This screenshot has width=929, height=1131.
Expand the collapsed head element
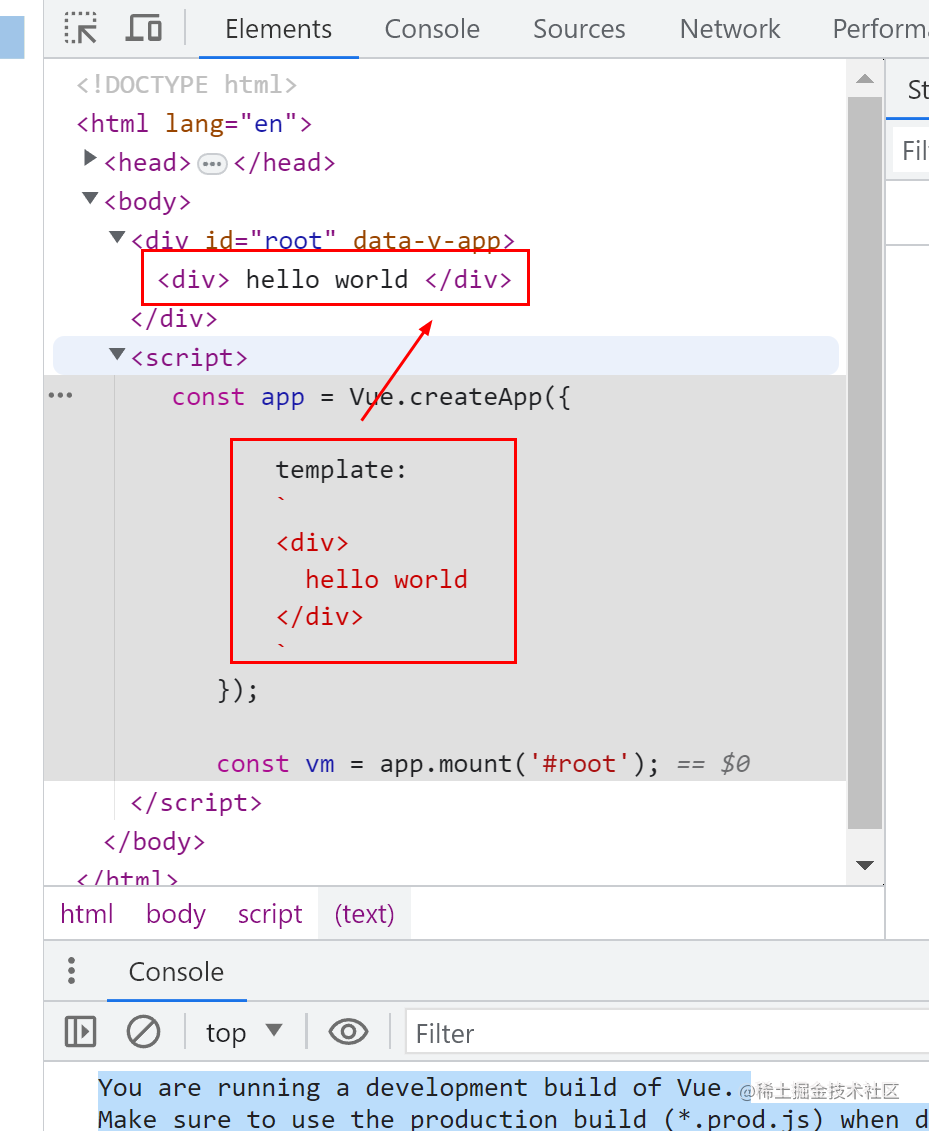point(90,158)
